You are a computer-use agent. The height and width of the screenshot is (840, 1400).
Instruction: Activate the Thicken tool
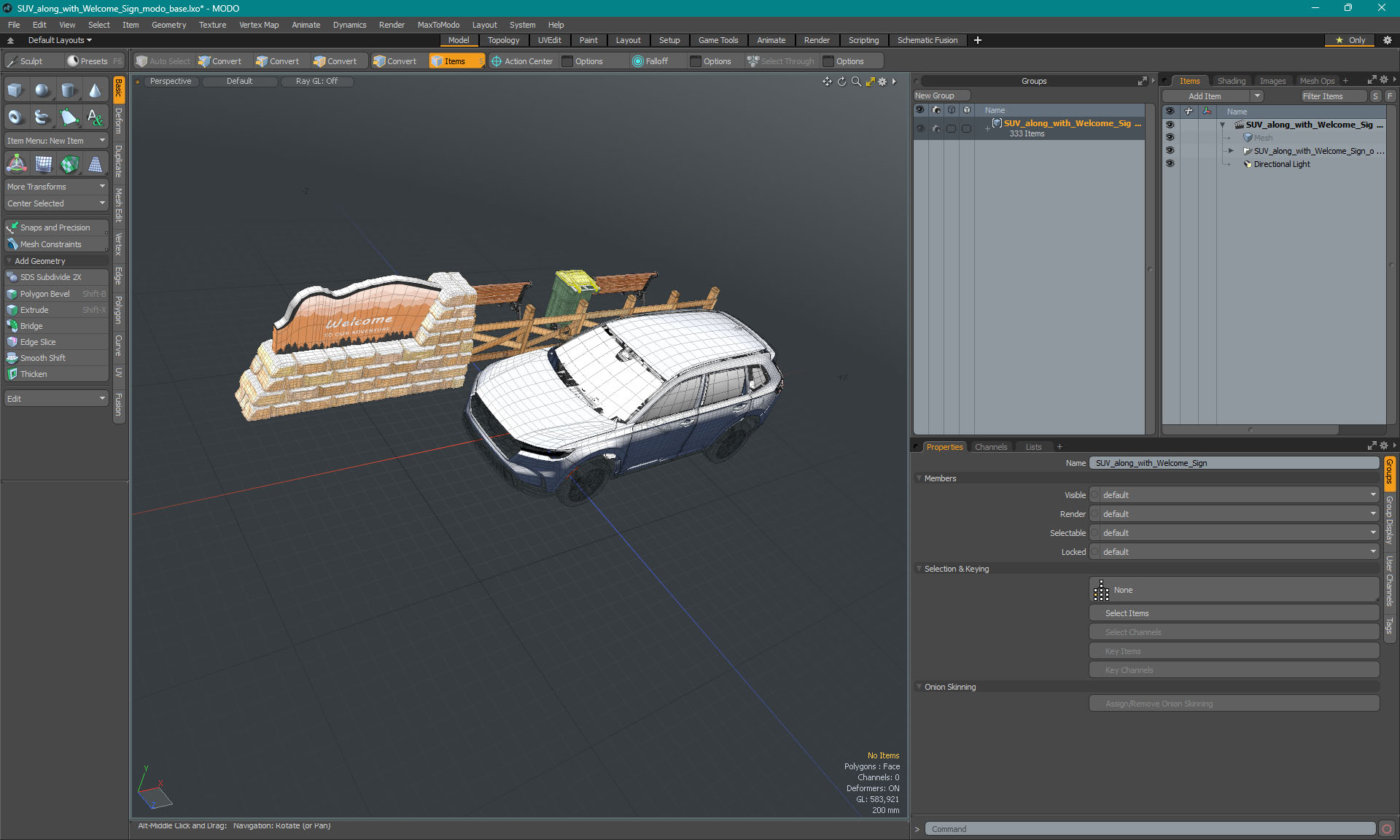coord(56,374)
